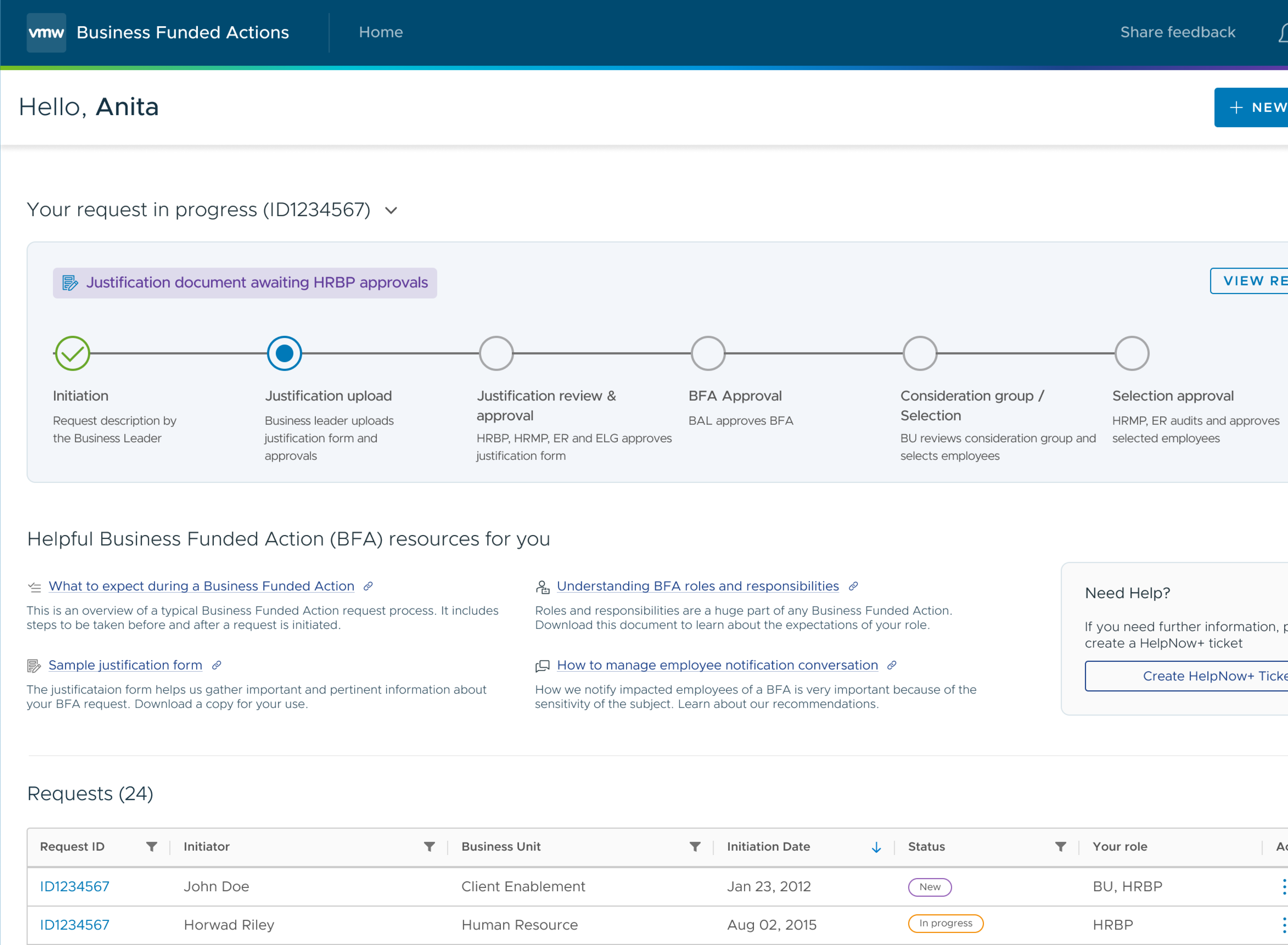Click the Initiator column filter icon
This screenshot has width=1288, height=945.
tap(429, 847)
